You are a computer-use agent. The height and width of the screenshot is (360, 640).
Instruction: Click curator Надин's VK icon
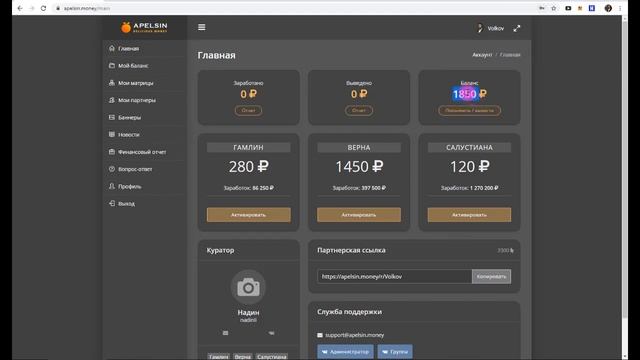(x=271, y=333)
